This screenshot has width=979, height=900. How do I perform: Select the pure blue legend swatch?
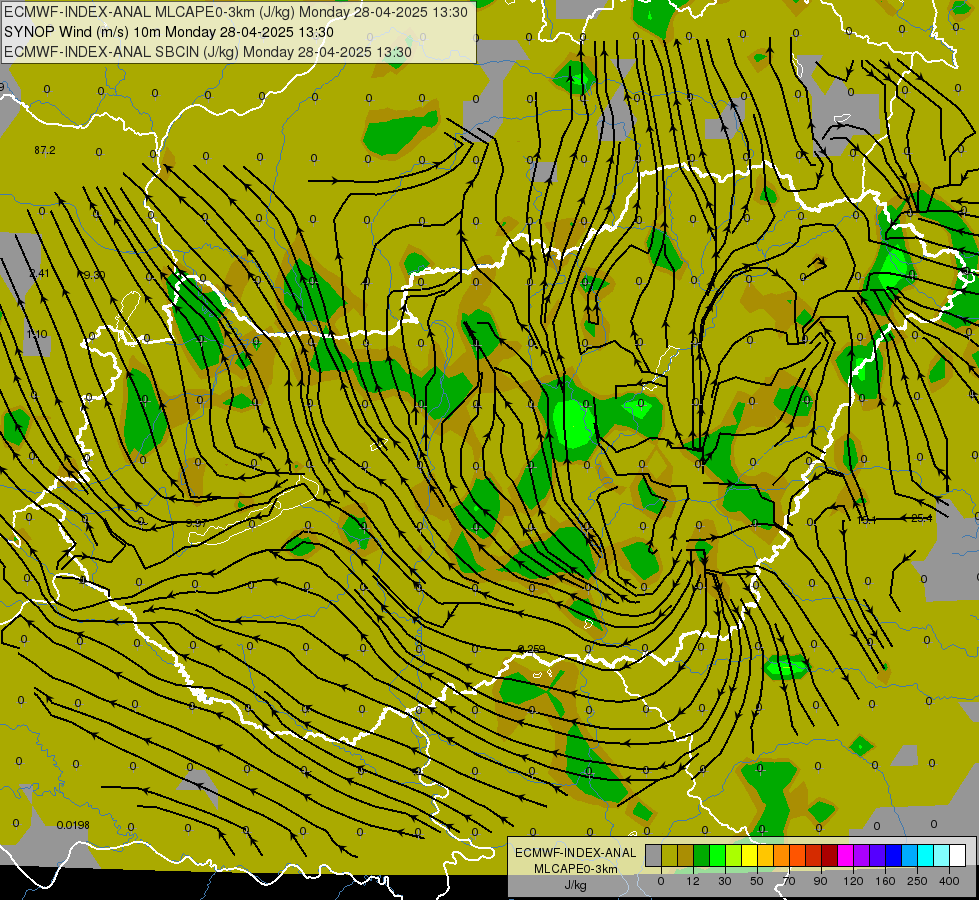pyautogui.click(x=894, y=856)
